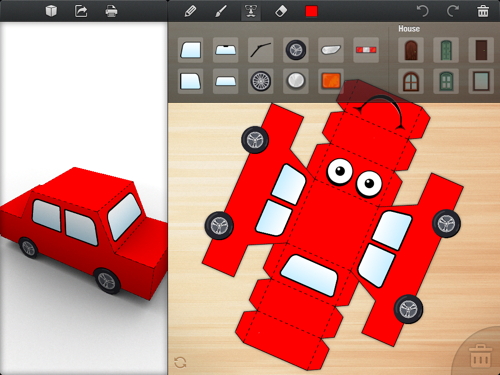Pick the arched brown window sticker
Screen dimensions: 500x375
[411, 81]
